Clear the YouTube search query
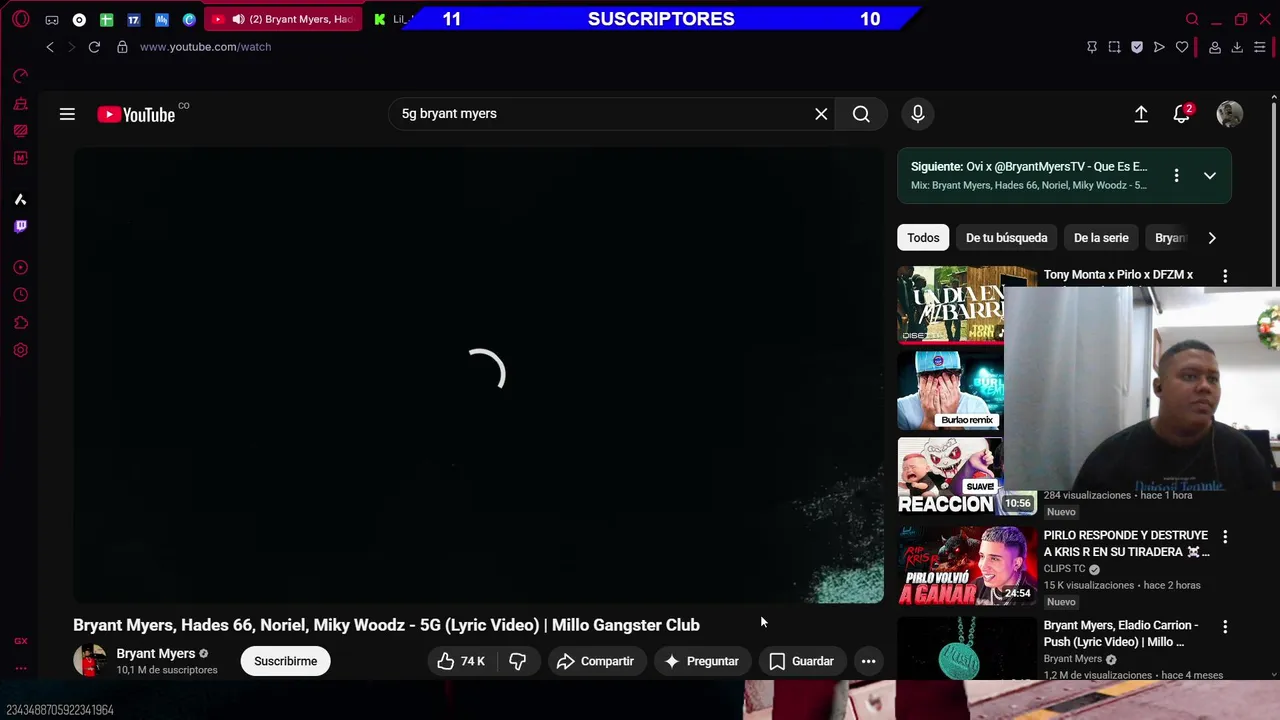This screenshot has height=720, width=1280. click(821, 114)
